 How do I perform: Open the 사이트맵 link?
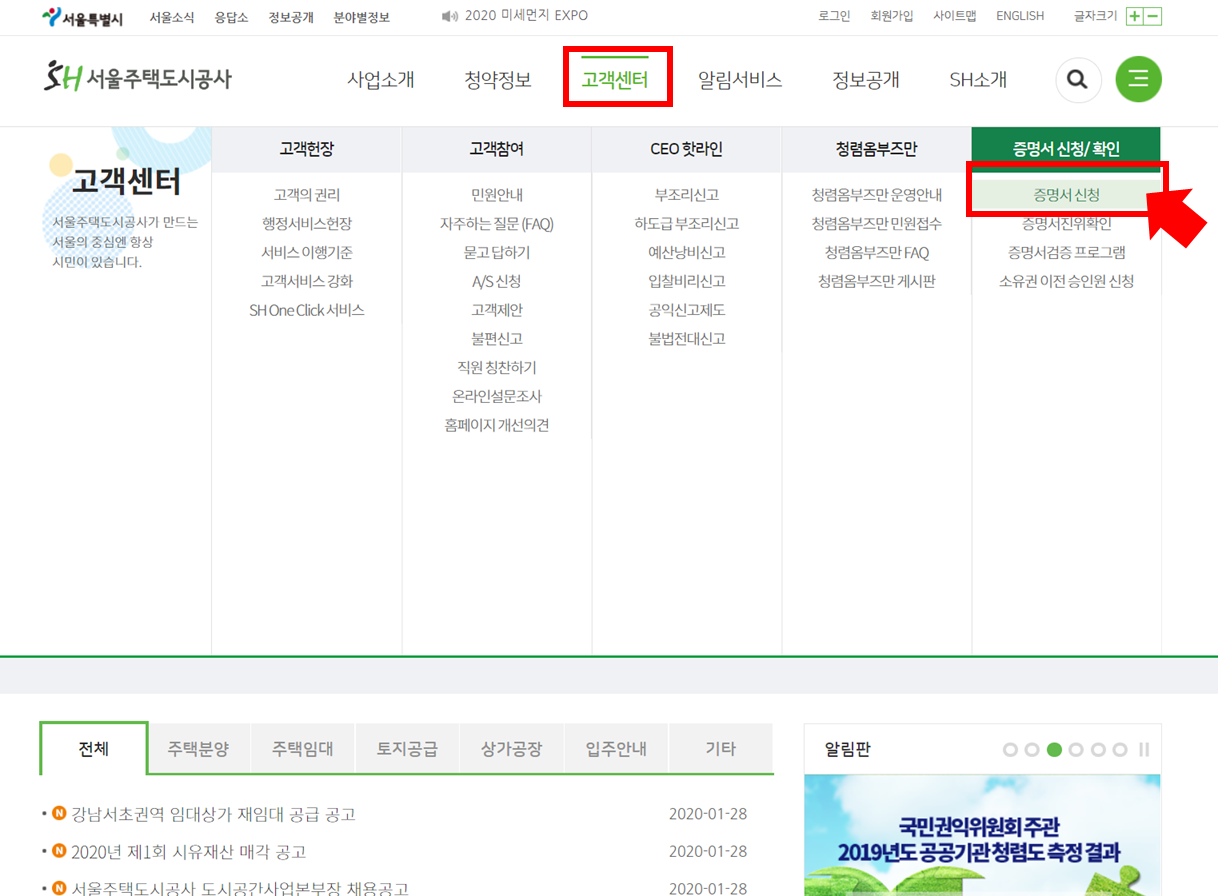point(954,16)
